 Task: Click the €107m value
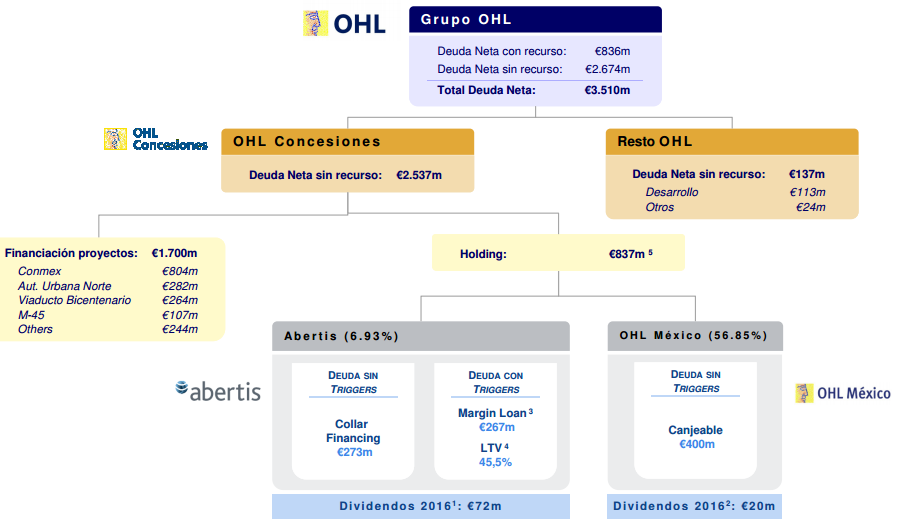coord(180,315)
